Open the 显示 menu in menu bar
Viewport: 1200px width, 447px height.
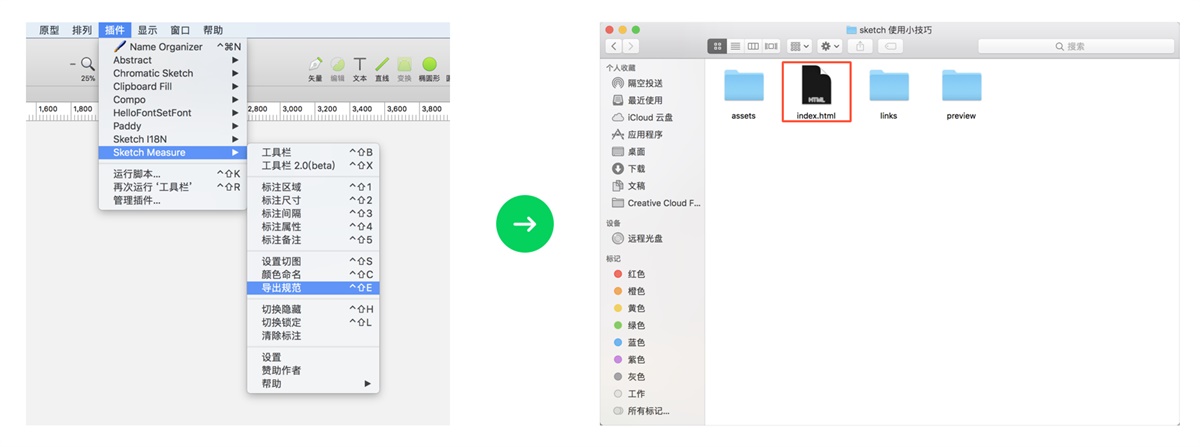pyautogui.click(x=147, y=30)
